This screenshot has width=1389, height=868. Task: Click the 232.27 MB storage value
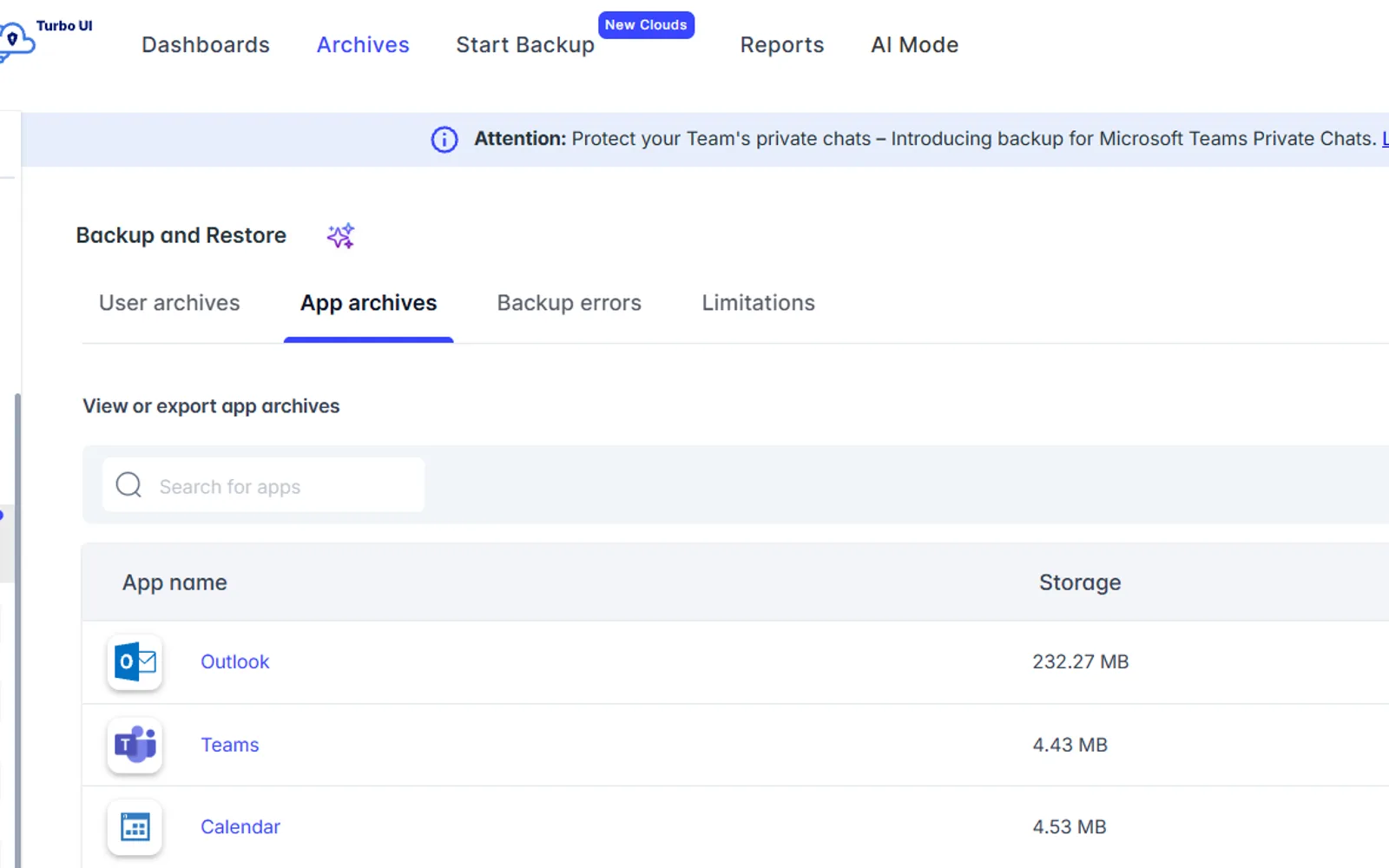tap(1081, 661)
